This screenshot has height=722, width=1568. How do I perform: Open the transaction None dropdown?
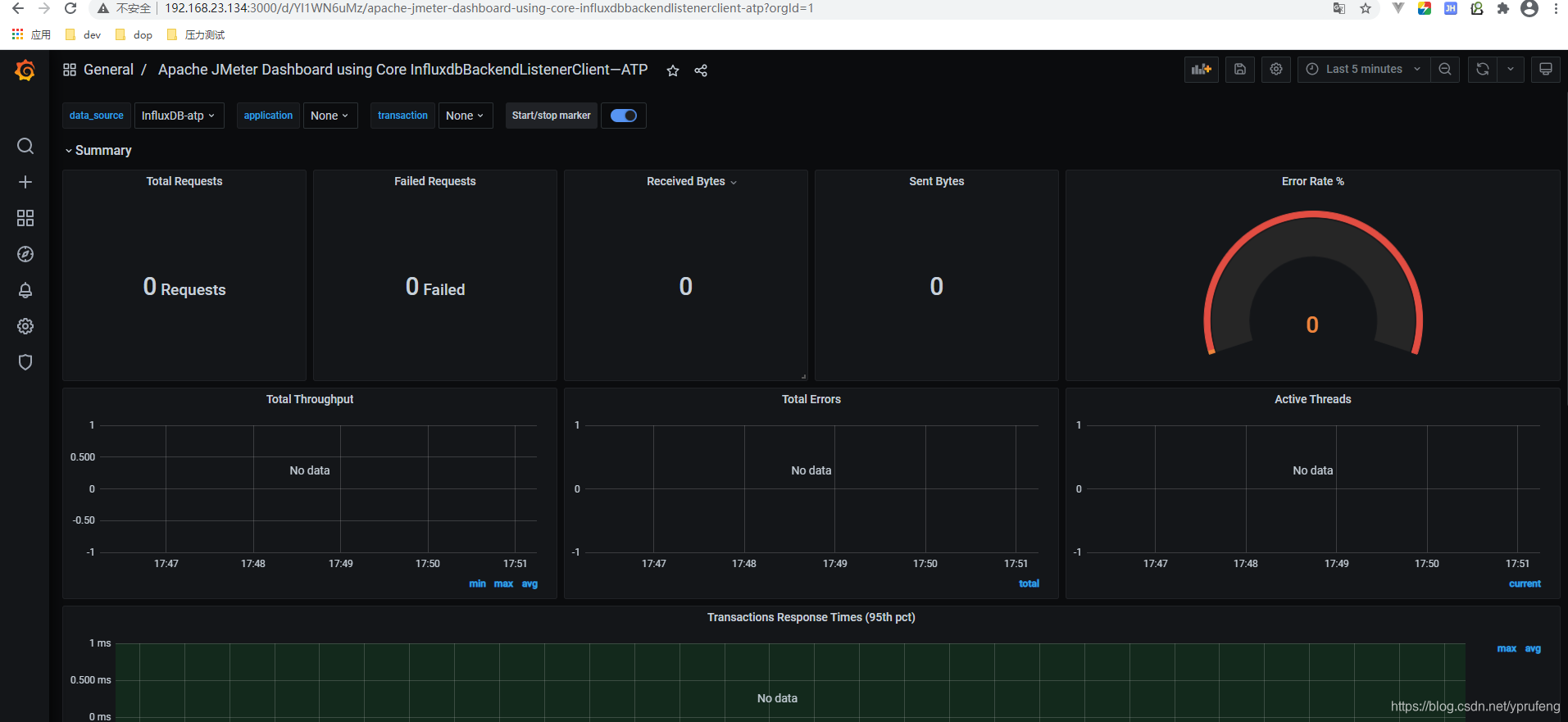click(465, 116)
